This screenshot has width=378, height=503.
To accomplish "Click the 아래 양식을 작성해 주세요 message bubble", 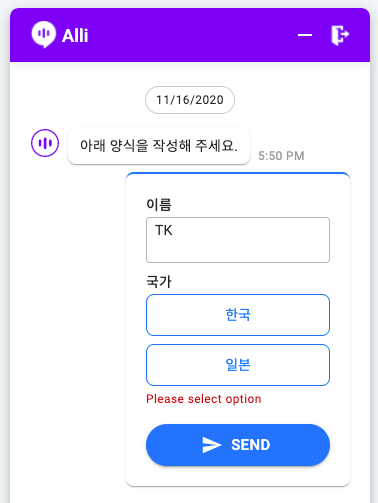I will point(159,146).
